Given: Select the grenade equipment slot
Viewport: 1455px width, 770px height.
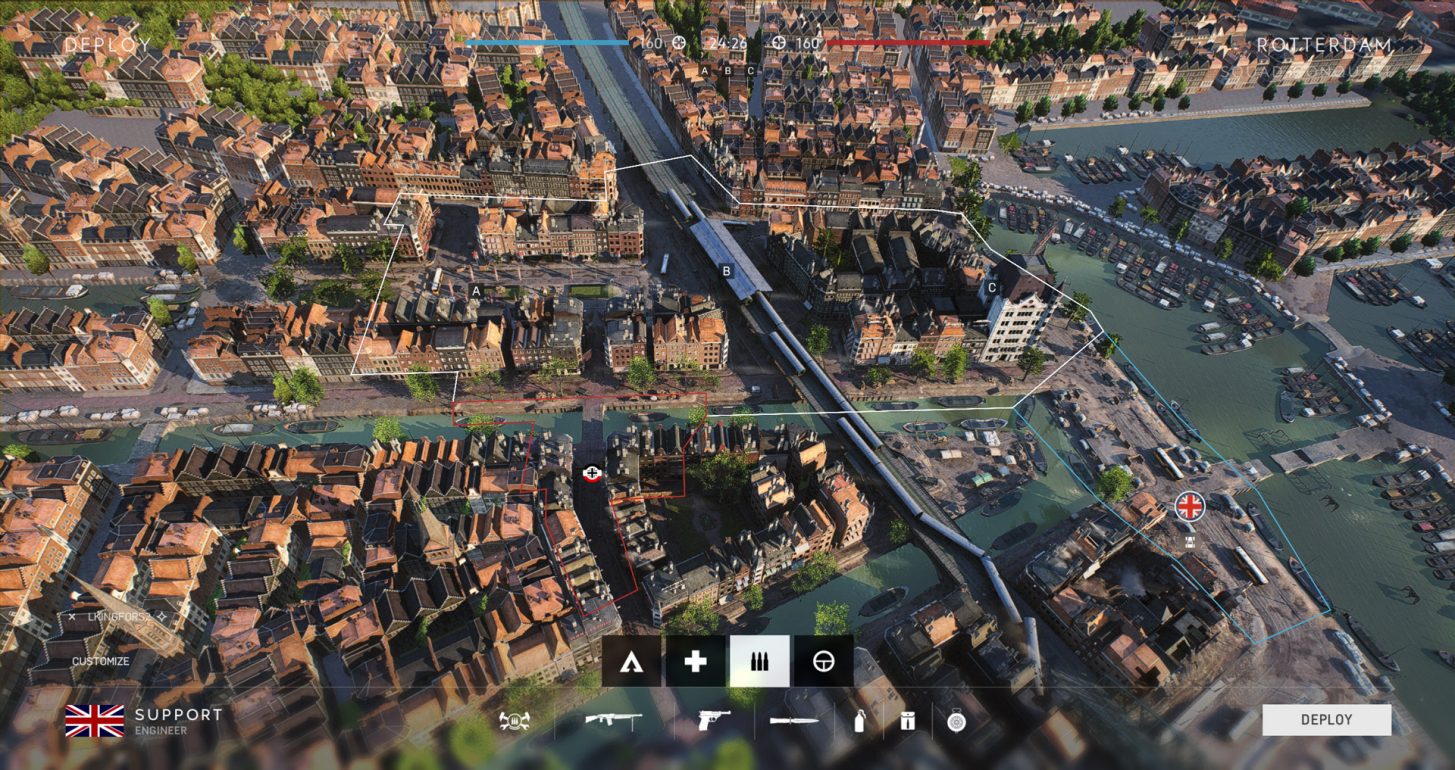Looking at the screenshot, I should [x=859, y=720].
